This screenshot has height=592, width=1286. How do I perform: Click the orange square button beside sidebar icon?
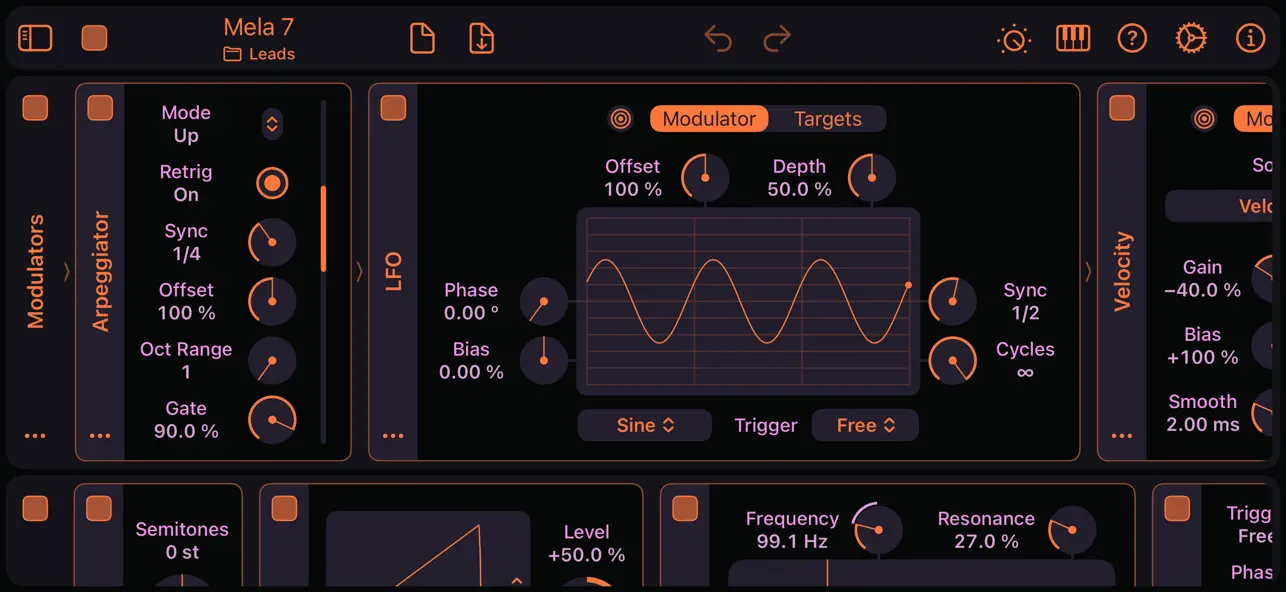click(x=94, y=38)
